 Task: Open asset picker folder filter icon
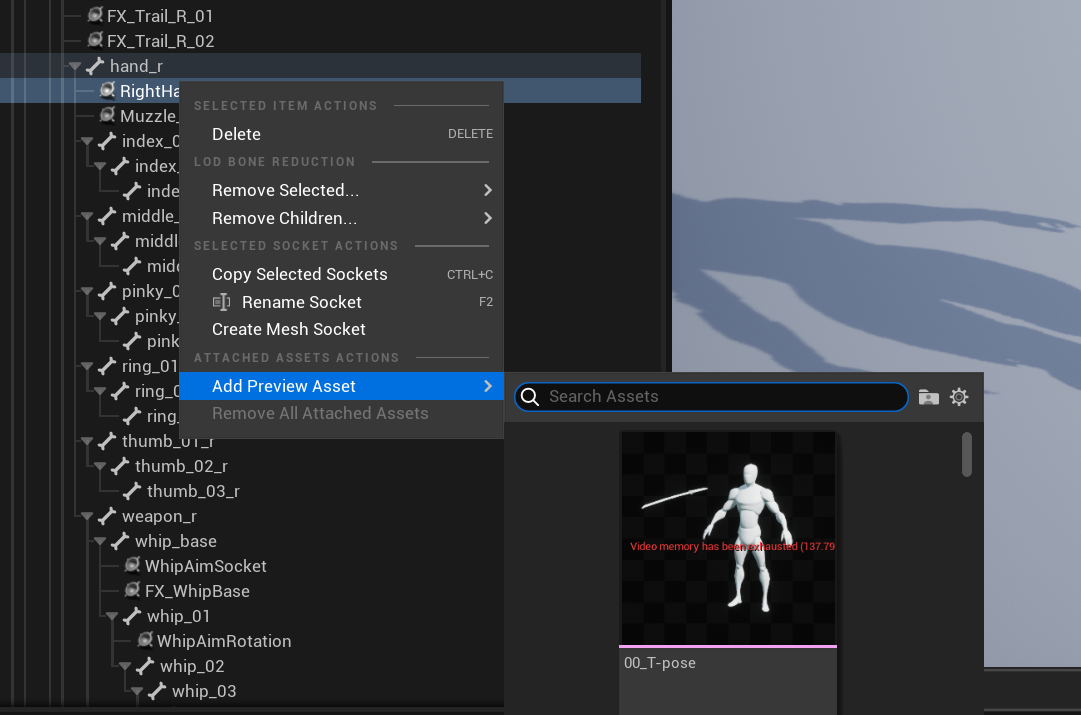pos(929,397)
